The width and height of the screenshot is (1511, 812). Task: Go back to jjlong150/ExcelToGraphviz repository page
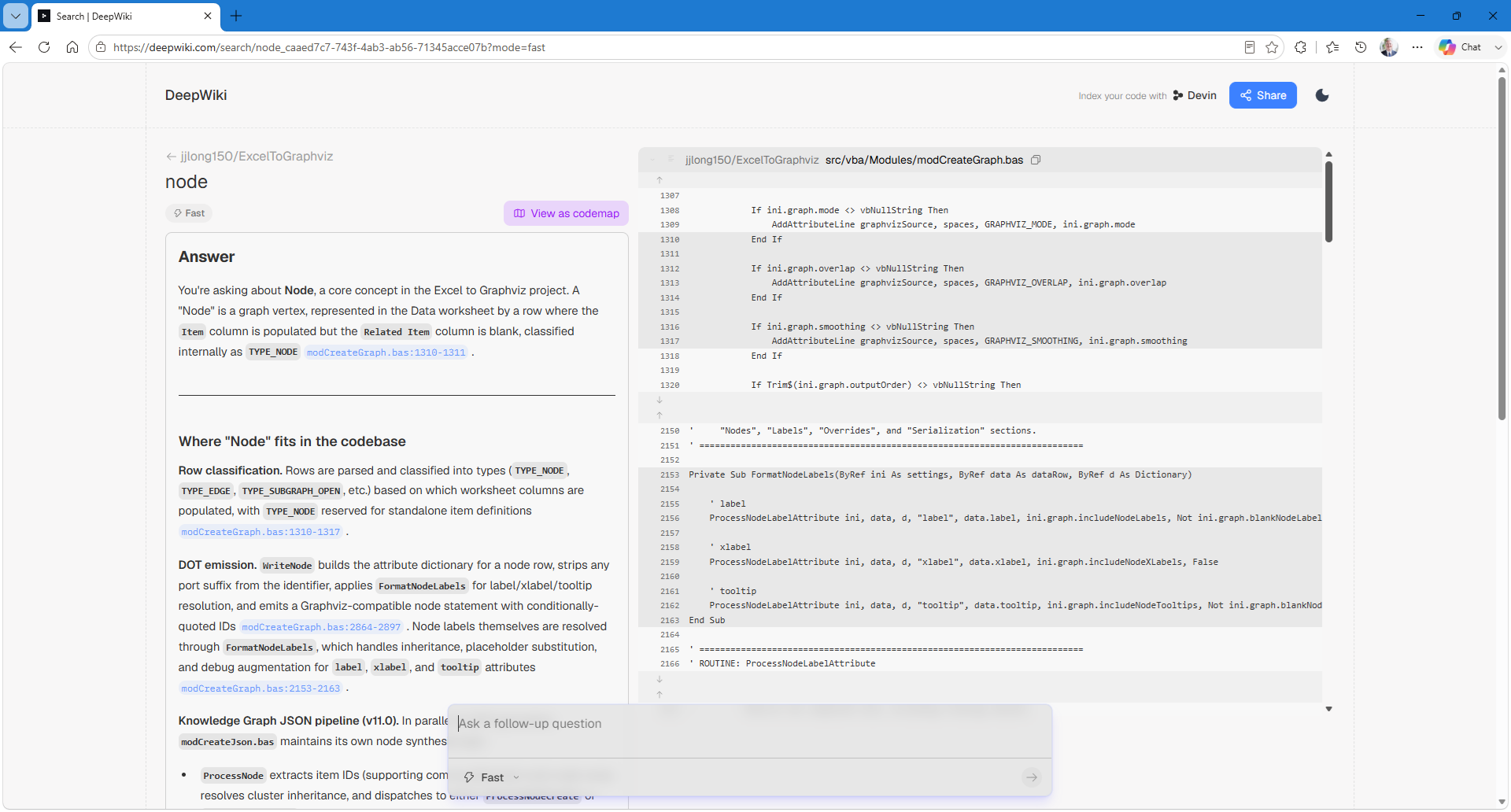point(249,157)
